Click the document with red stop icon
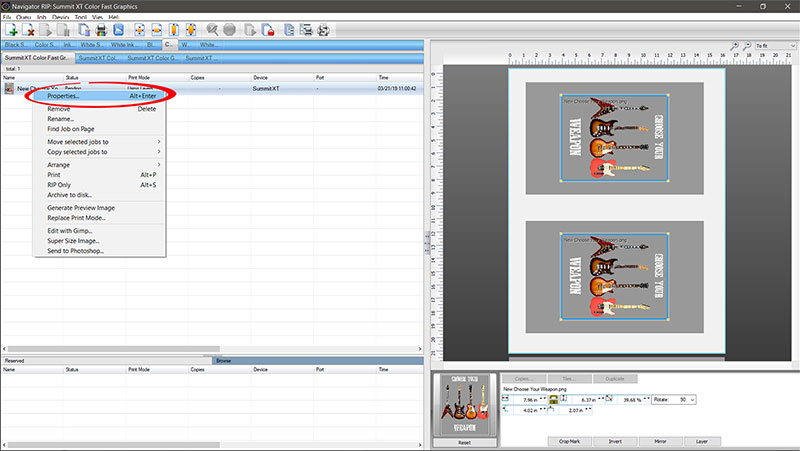The image size is (800, 451). click(x=270, y=30)
